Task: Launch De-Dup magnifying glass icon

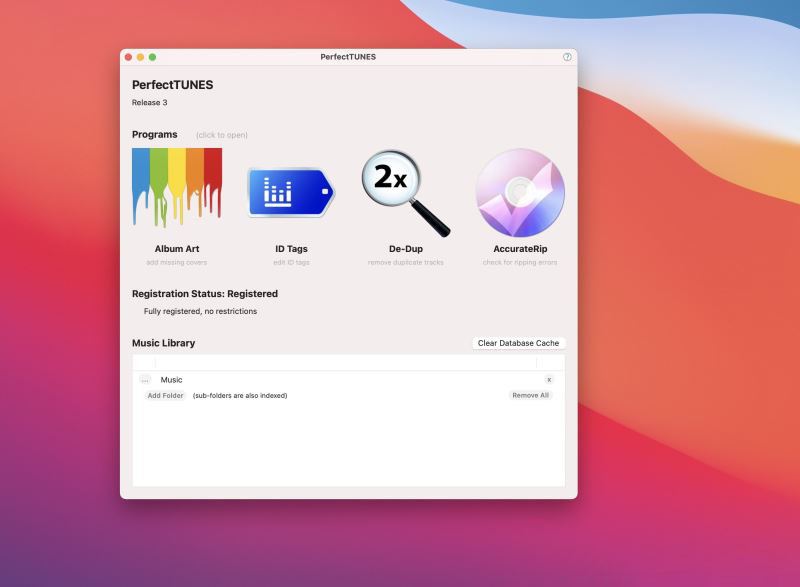Action: [x=406, y=193]
